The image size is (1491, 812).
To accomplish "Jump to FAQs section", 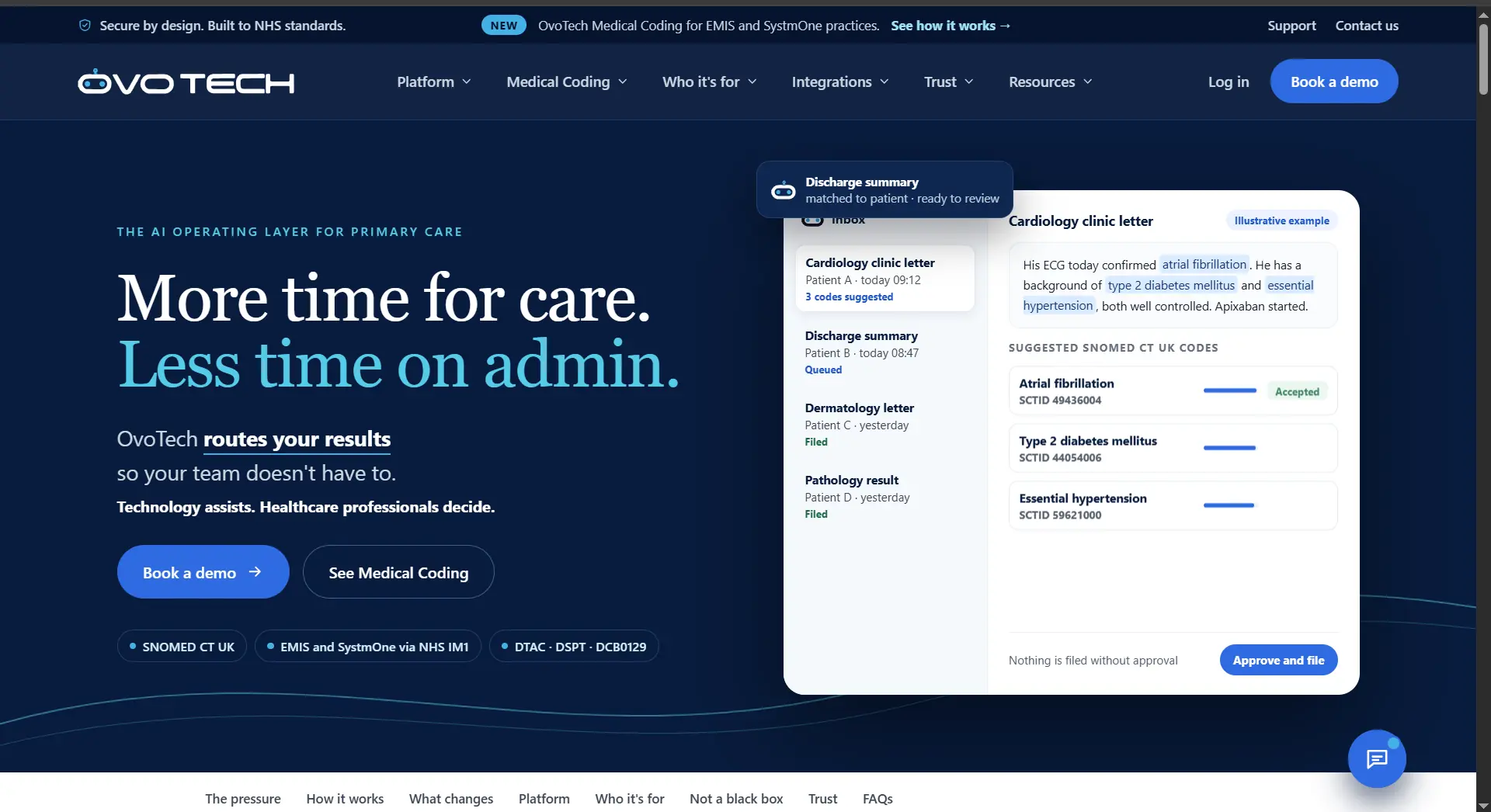I will [x=878, y=798].
